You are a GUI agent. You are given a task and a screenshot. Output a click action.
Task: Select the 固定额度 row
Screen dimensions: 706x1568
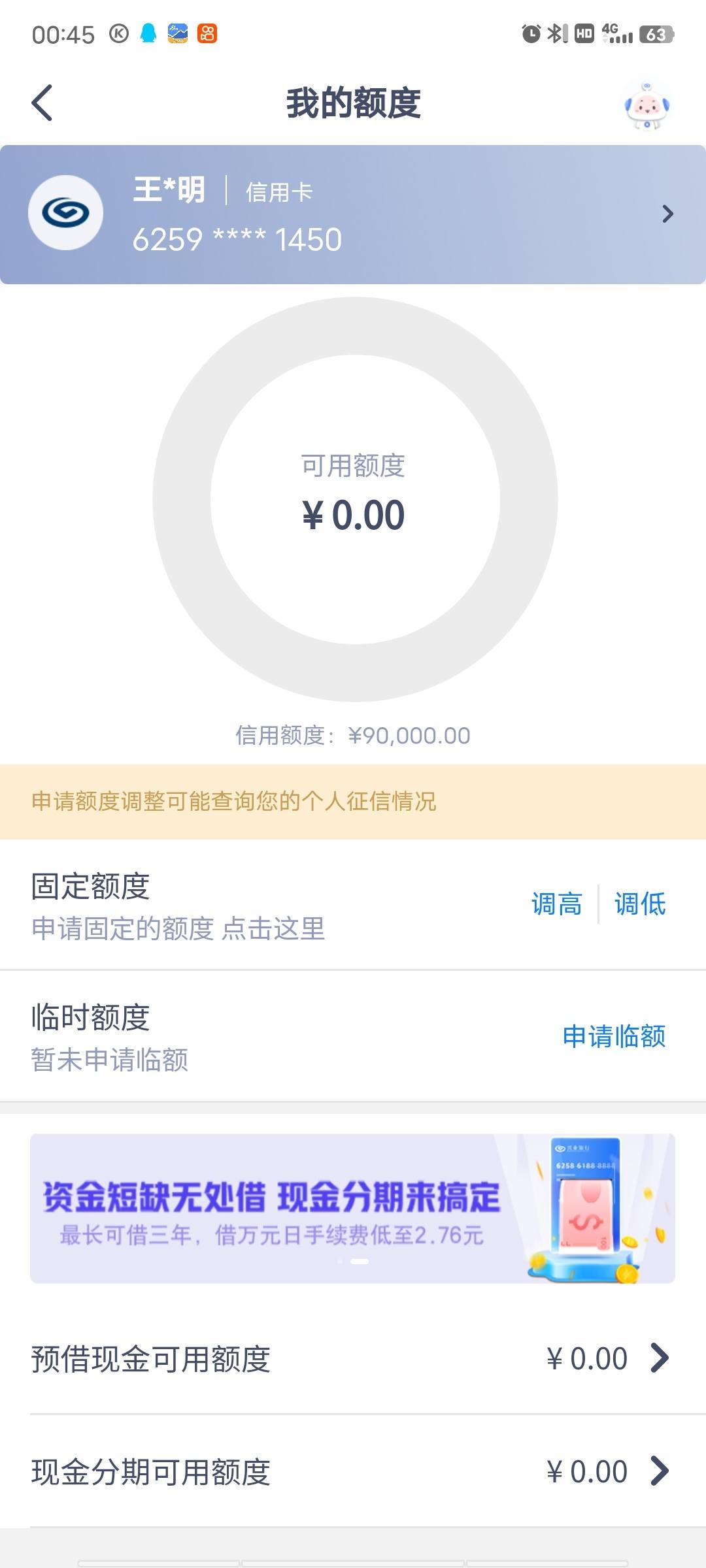(x=353, y=905)
